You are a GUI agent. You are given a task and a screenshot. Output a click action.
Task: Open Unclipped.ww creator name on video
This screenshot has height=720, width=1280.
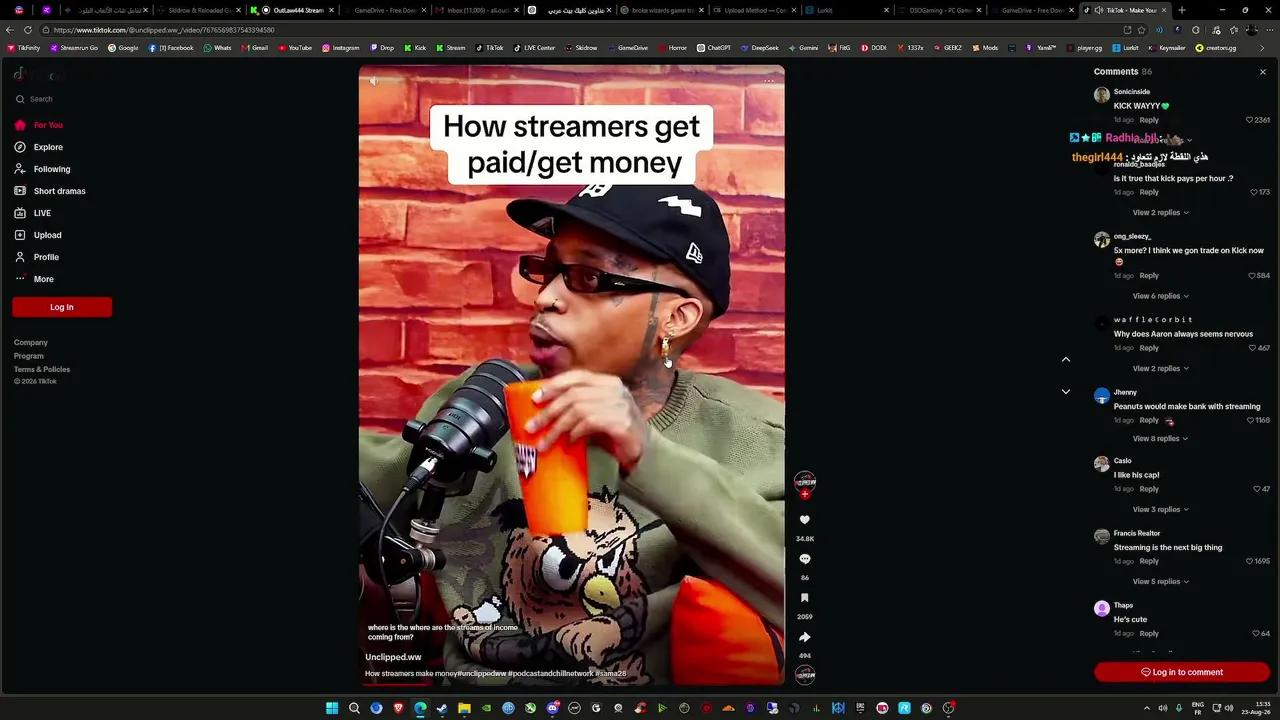[x=393, y=657]
